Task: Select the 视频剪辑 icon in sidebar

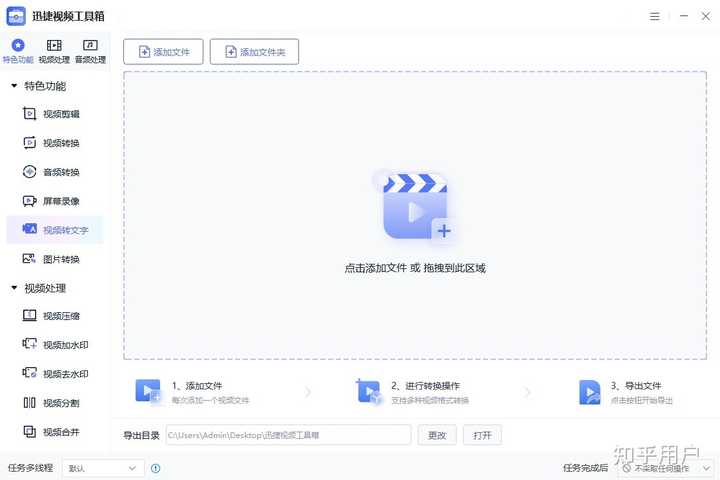Action: pyautogui.click(x=29, y=113)
